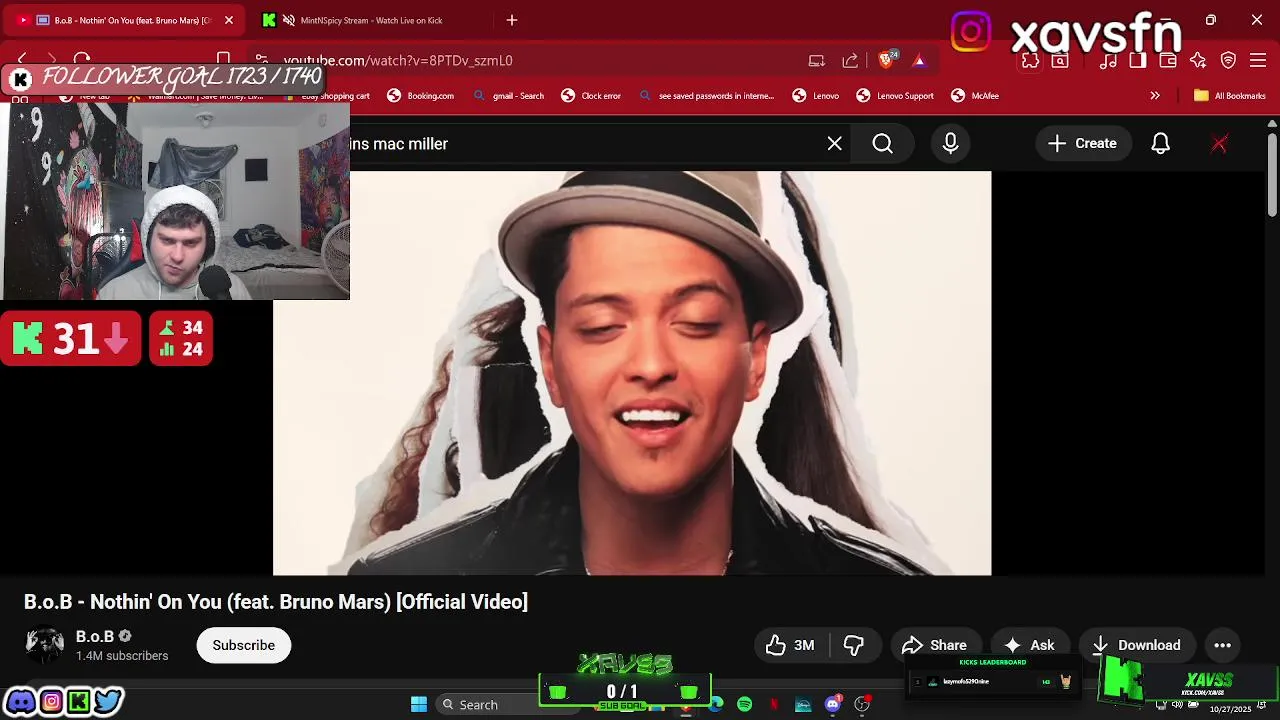Toggle the browser sidebar panel
Image resolution: width=1280 pixels, height=720 pixels.
point(1137,61)
